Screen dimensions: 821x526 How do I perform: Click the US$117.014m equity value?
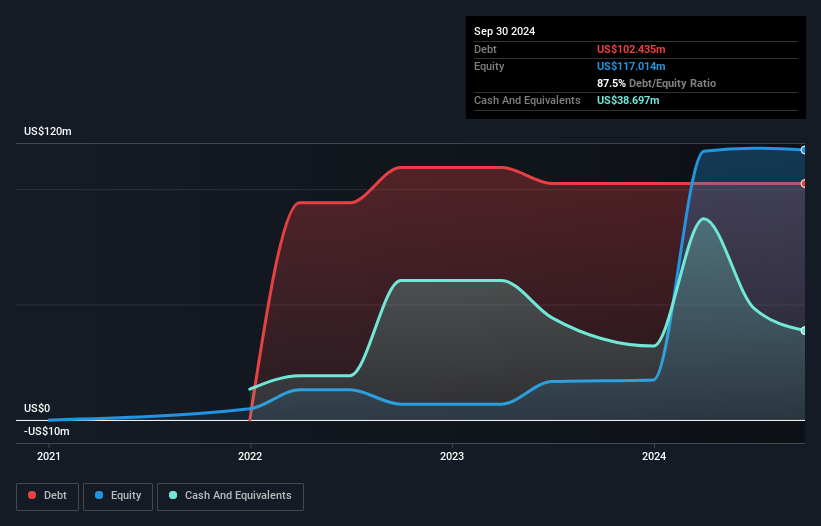pyautogui.click(x=631, y=66)
